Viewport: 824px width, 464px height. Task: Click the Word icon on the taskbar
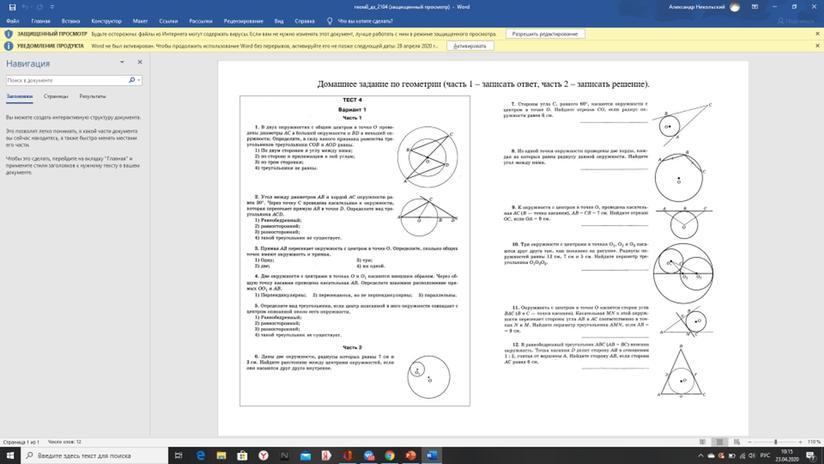coord(431,456)
